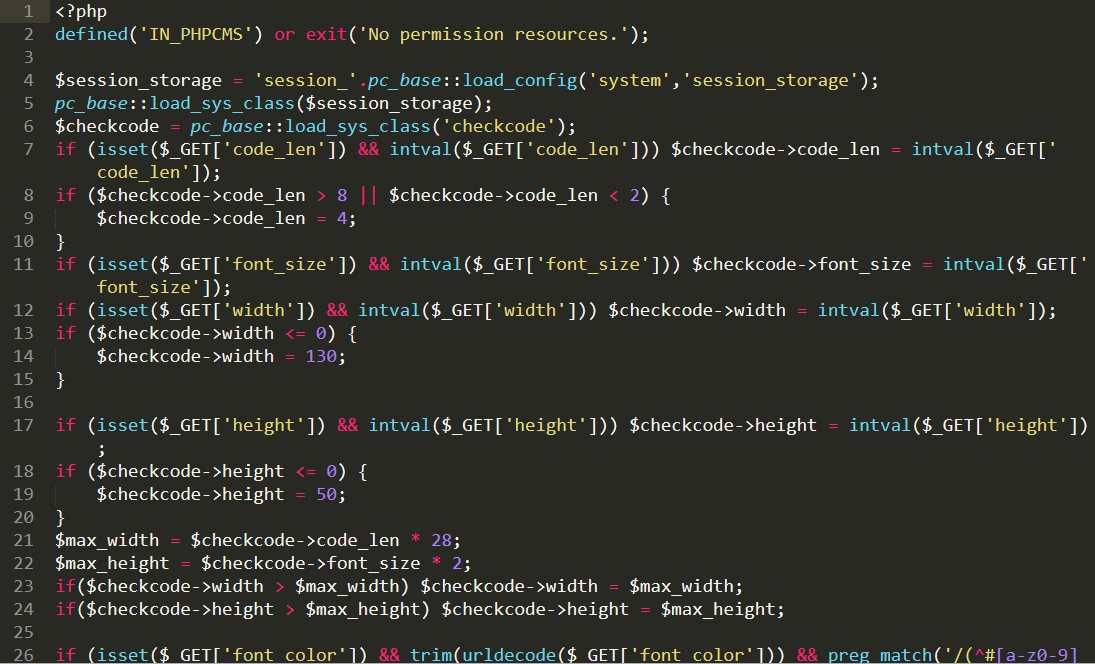Click the value 4 on line 9
The width and height of the screenshot is (1095, 664).
pos(342,219)
